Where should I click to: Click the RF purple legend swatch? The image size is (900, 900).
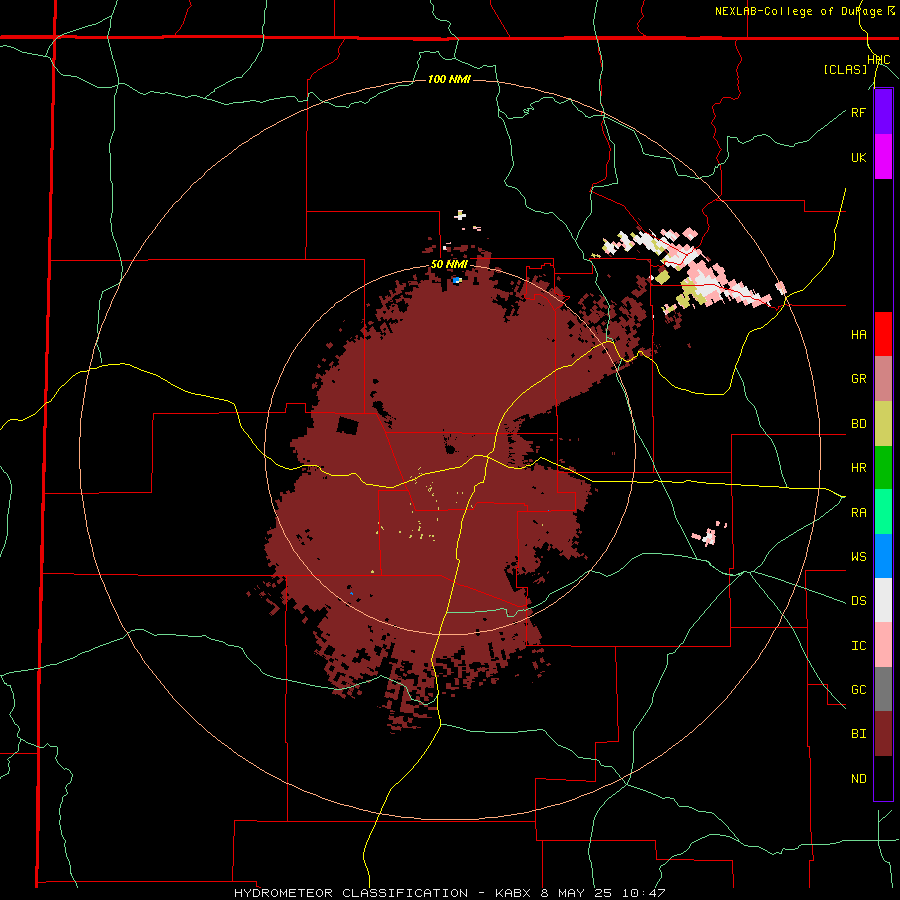click(x=883, y=112)
